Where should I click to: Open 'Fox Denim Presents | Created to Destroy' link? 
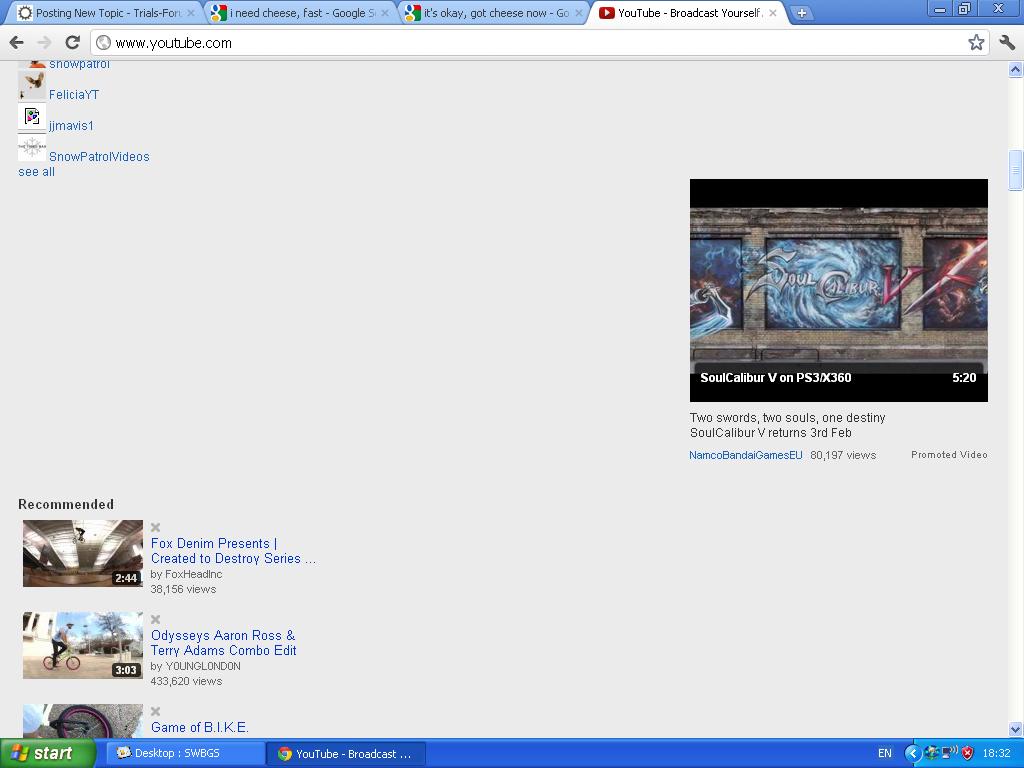pos(233,551)
